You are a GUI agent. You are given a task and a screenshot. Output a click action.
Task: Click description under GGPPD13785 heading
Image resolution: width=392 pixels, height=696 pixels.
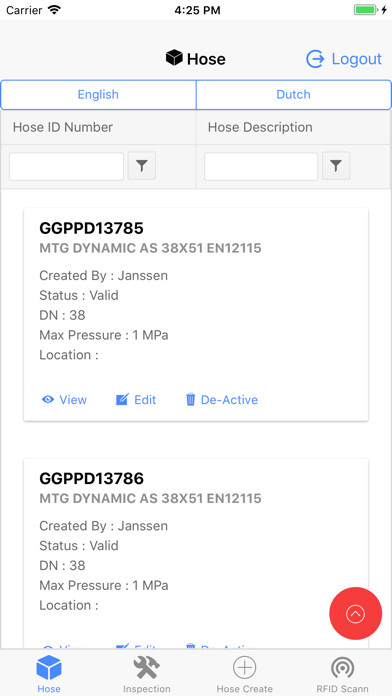pos(150,248)
